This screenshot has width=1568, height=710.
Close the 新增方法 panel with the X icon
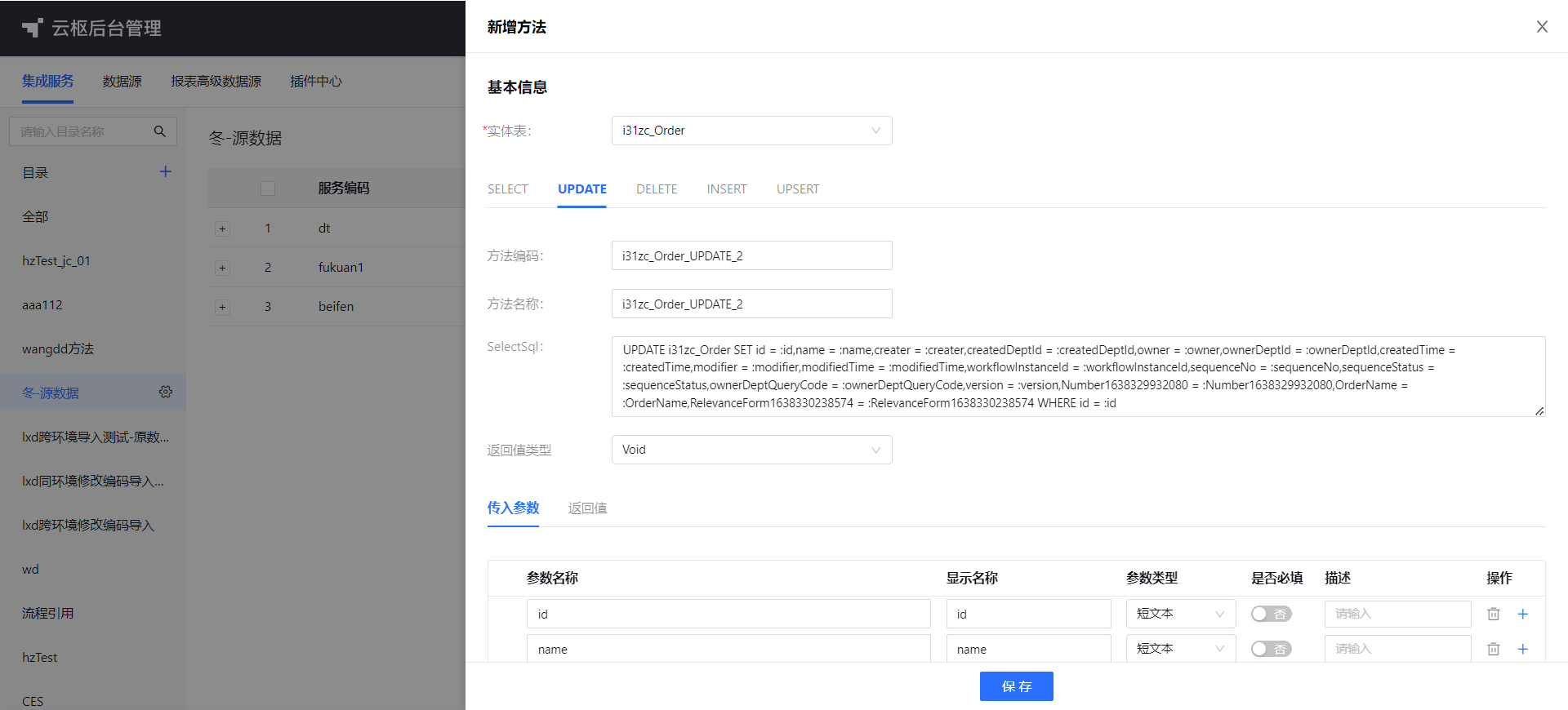coord(1542,27)
